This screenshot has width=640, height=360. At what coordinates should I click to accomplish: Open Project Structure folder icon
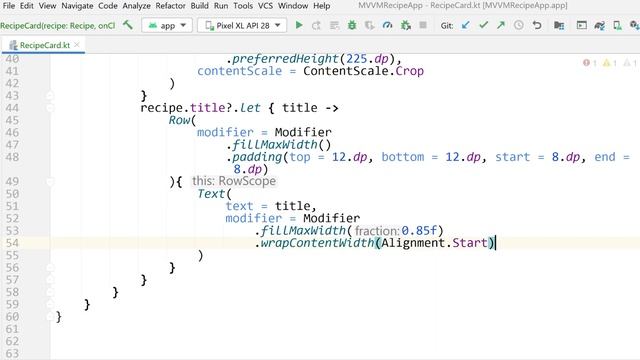(559, 25)
